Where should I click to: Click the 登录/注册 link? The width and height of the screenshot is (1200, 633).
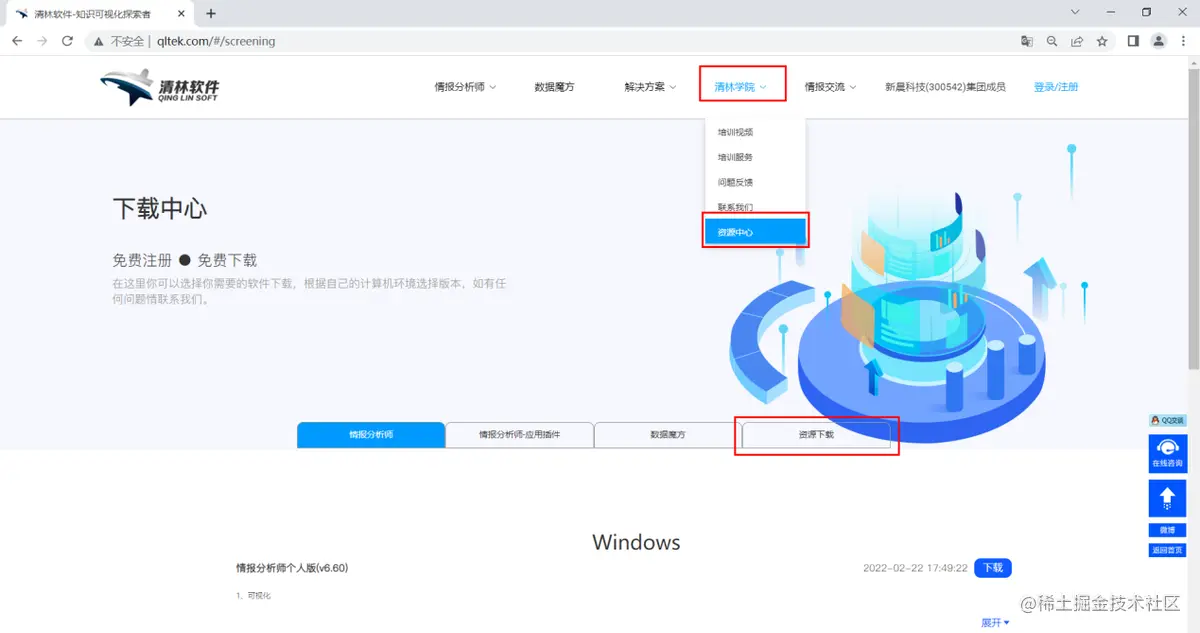point(1056,87)
